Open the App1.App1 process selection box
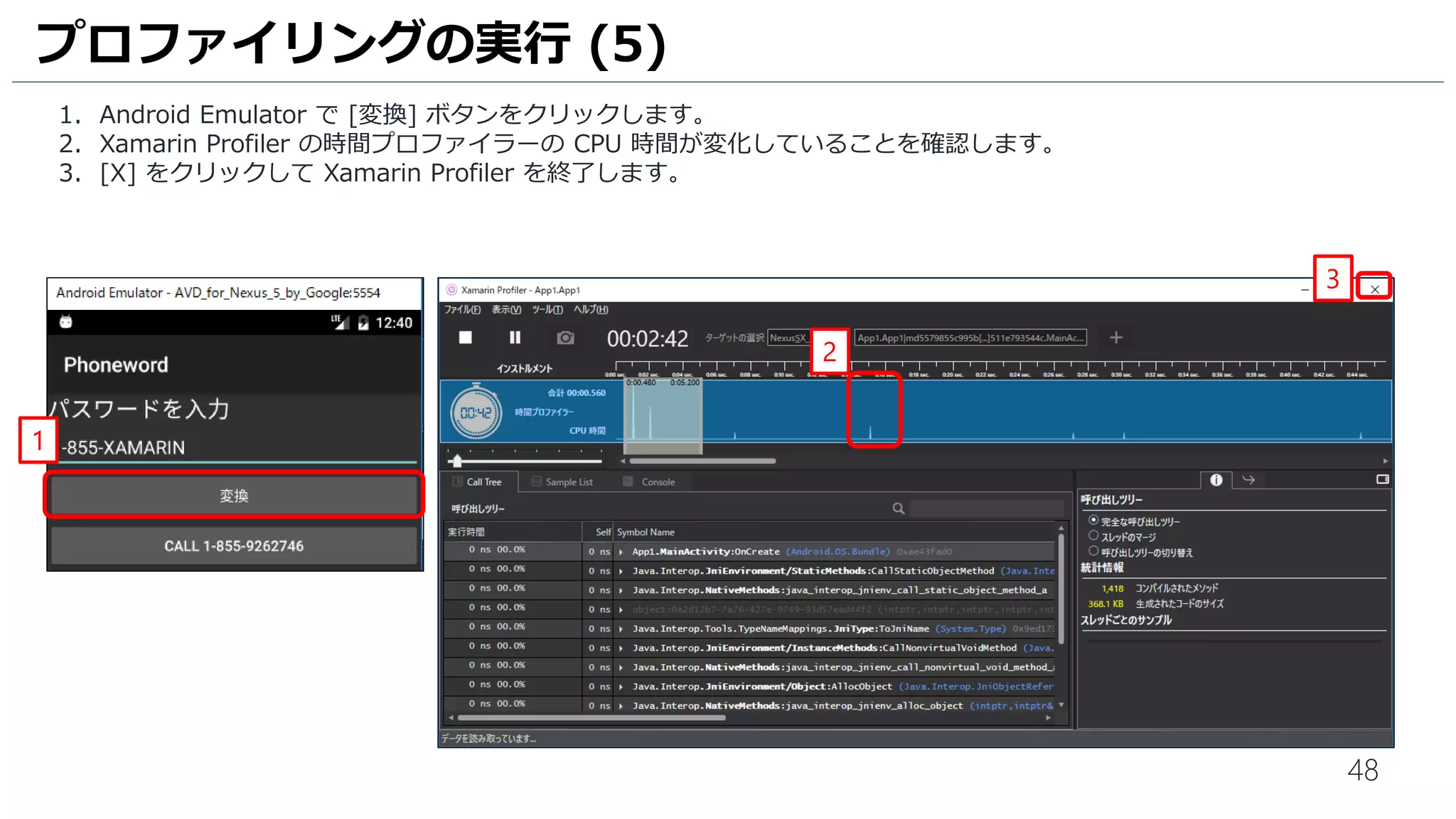The image size is (1456, 819). coord(970,338)
